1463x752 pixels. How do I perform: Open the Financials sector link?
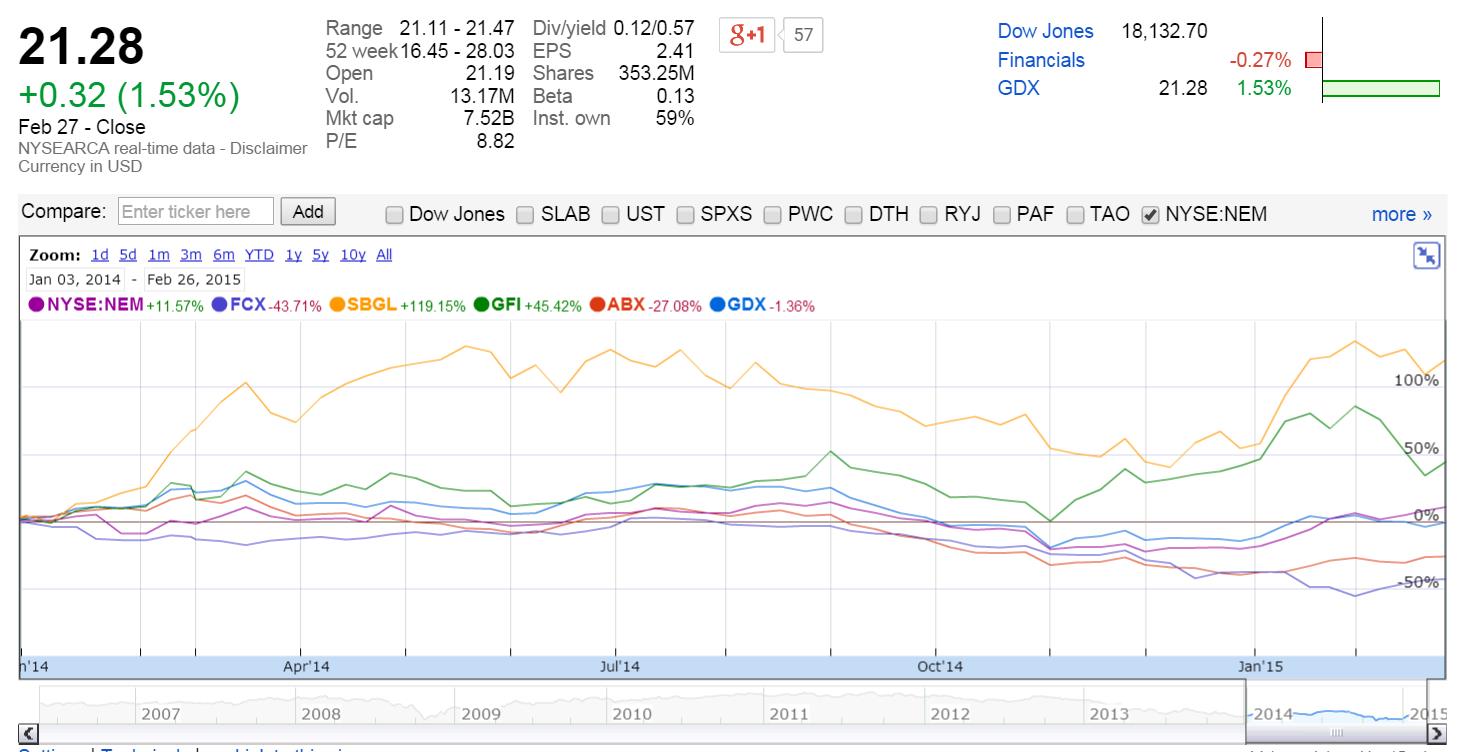1041,60
